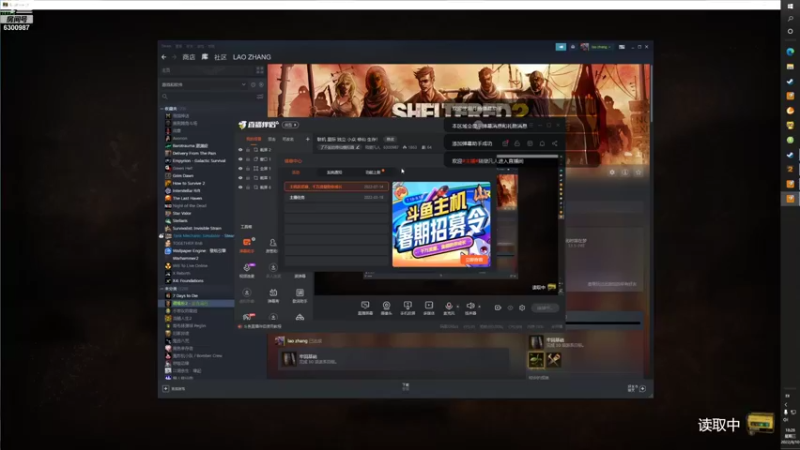Open the second message dated 2022-03-18
Viewport: 800px width, 450px height.
pos(336,197)
